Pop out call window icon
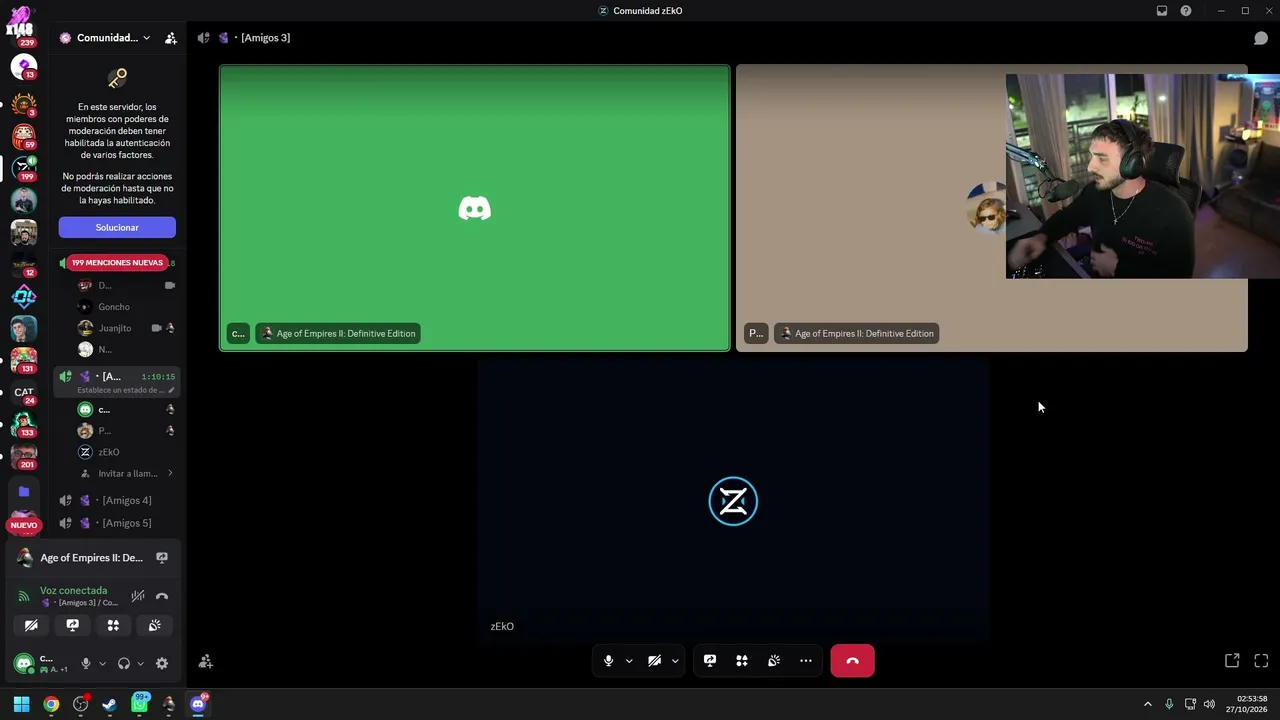Viewport: 1280px width, 720px height. point(1232,661)
